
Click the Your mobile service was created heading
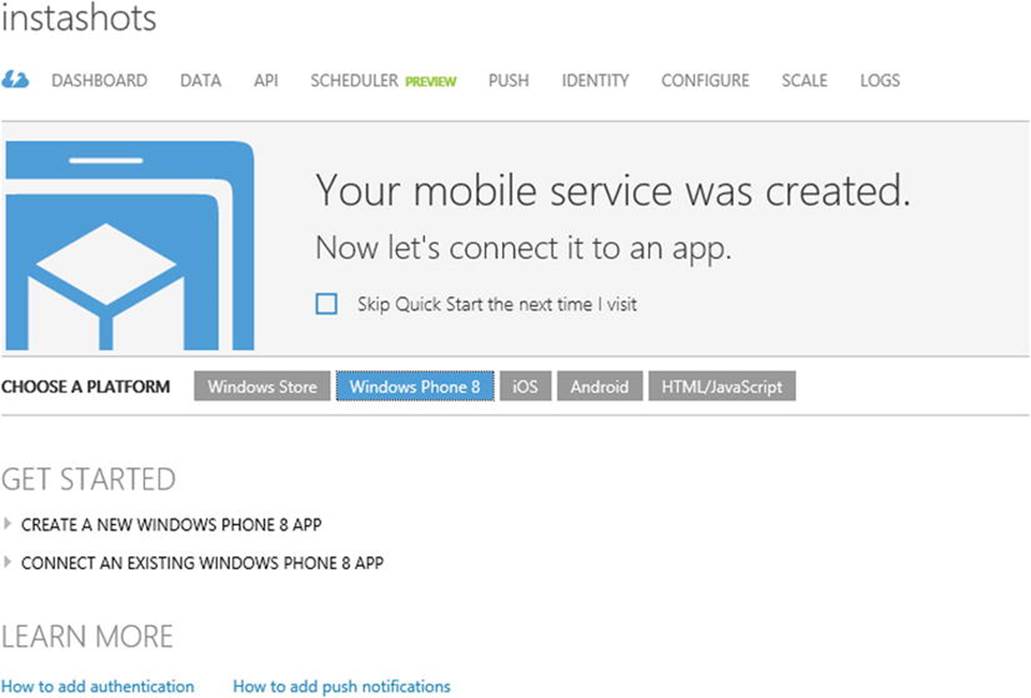613,191
